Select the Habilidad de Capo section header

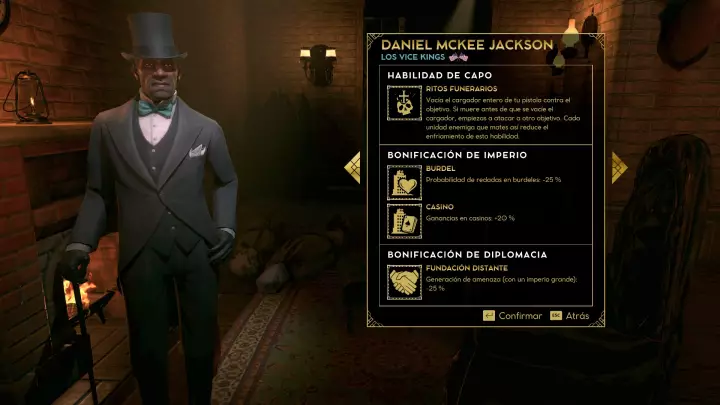click(x=439, y=75)
